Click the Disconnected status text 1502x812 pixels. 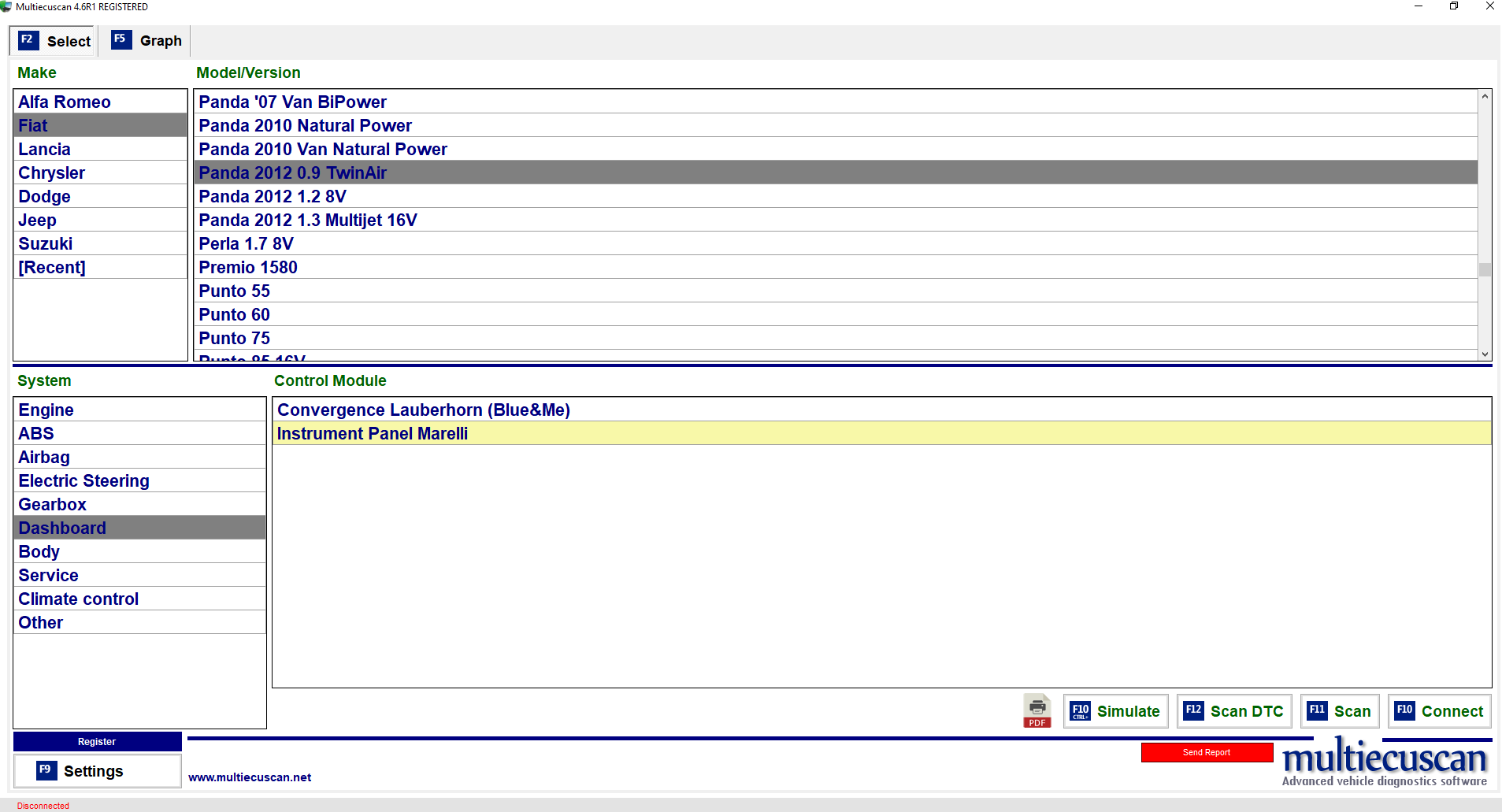43,806
